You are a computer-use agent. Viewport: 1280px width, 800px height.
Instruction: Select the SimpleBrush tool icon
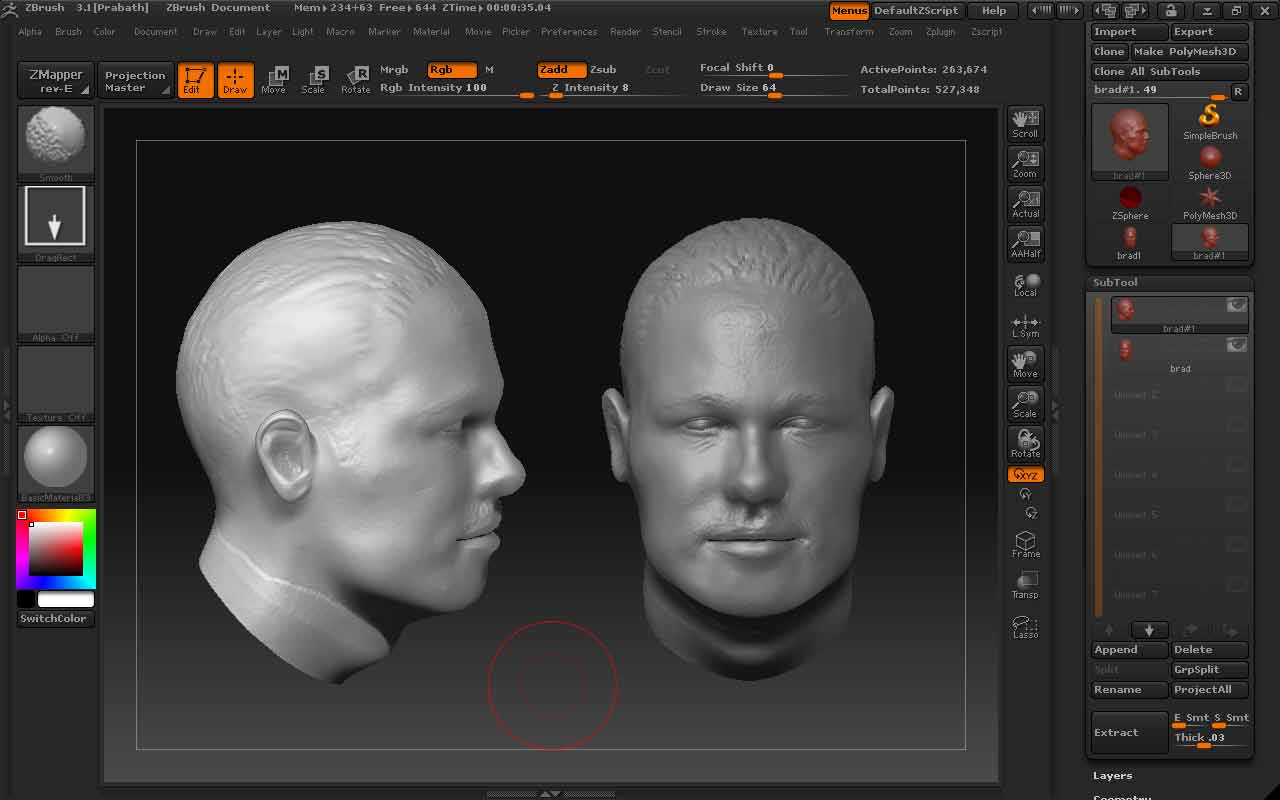pos(1210,121)
